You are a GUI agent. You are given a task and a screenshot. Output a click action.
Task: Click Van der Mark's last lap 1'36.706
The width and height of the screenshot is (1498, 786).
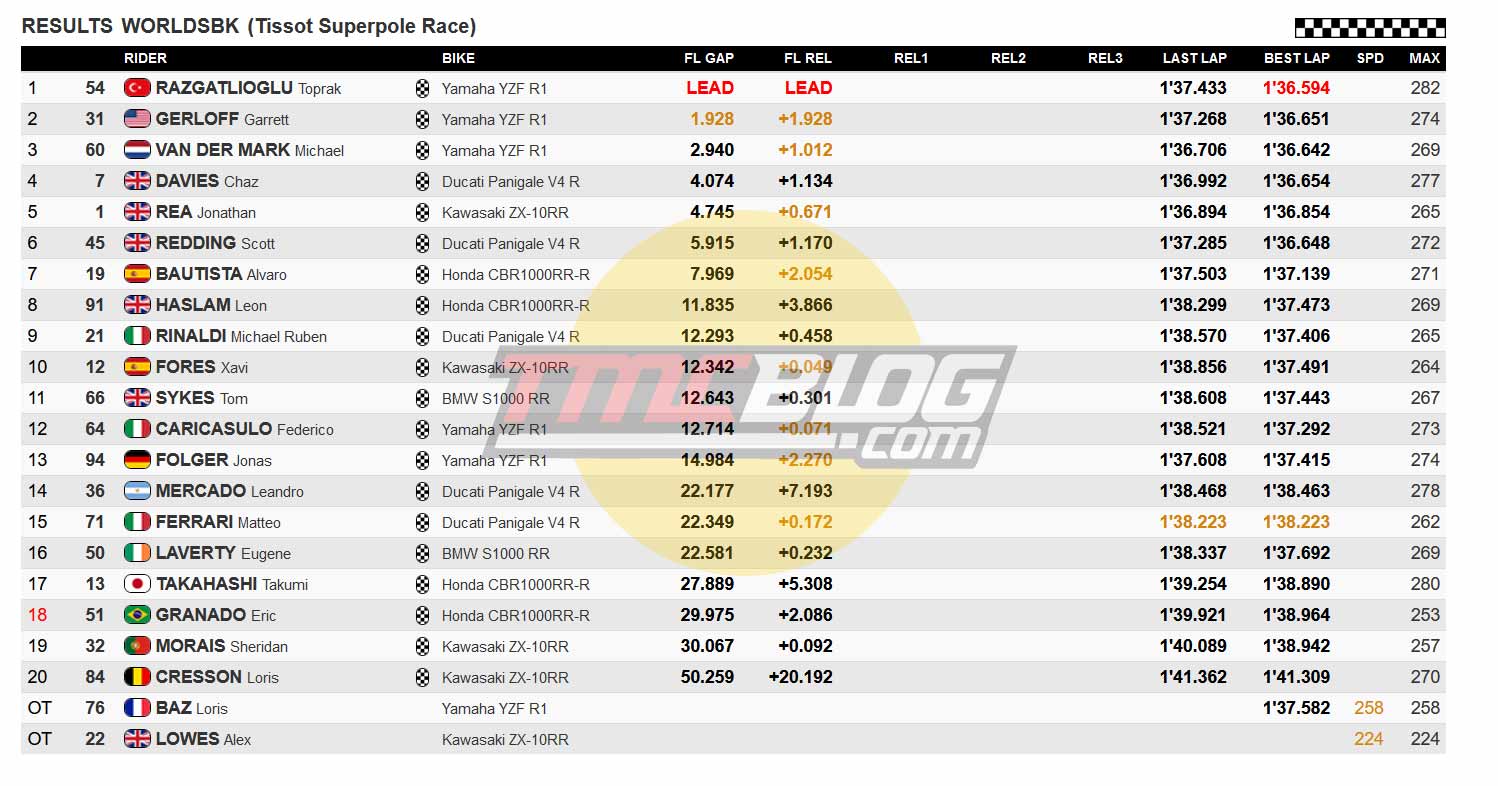click(x=1193, y=150)
